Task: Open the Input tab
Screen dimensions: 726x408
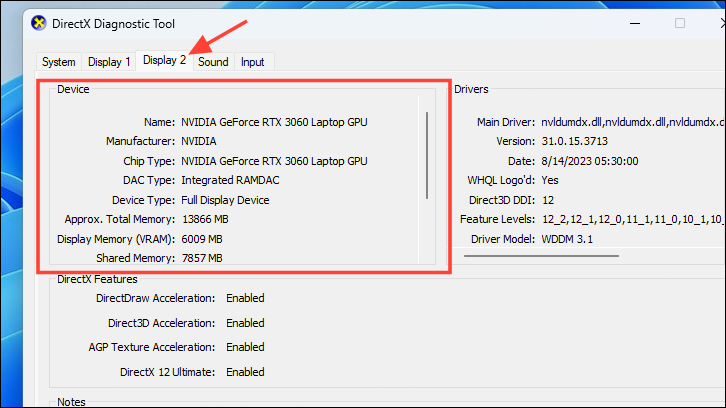Action: pyautogui.click(x=252, y=62)
